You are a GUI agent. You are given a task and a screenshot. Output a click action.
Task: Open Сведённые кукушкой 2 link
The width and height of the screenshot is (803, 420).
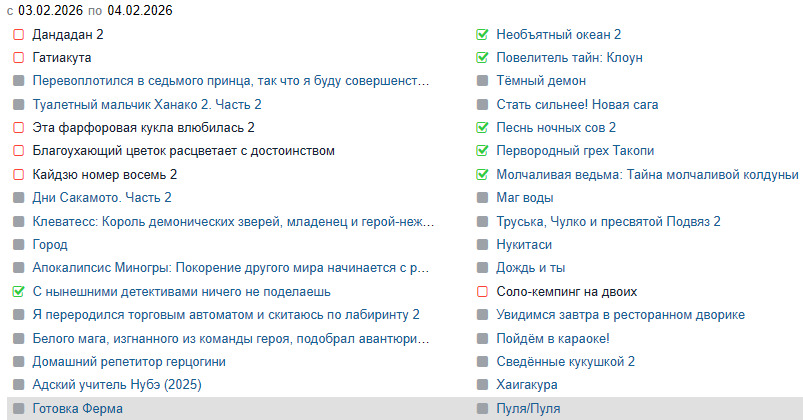pos(565,362)
